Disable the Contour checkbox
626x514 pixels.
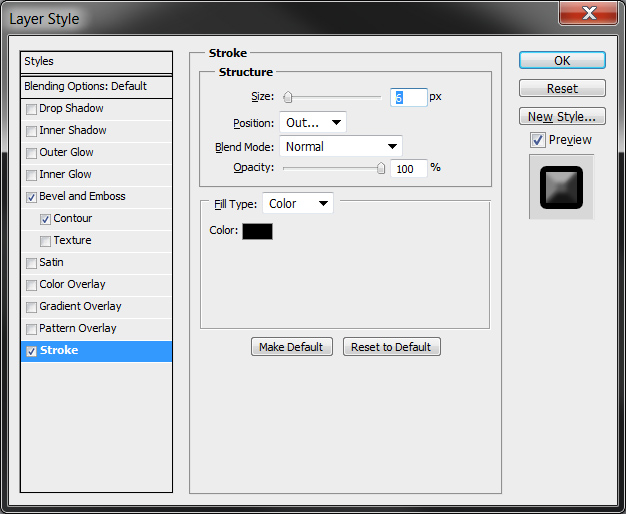46,219
